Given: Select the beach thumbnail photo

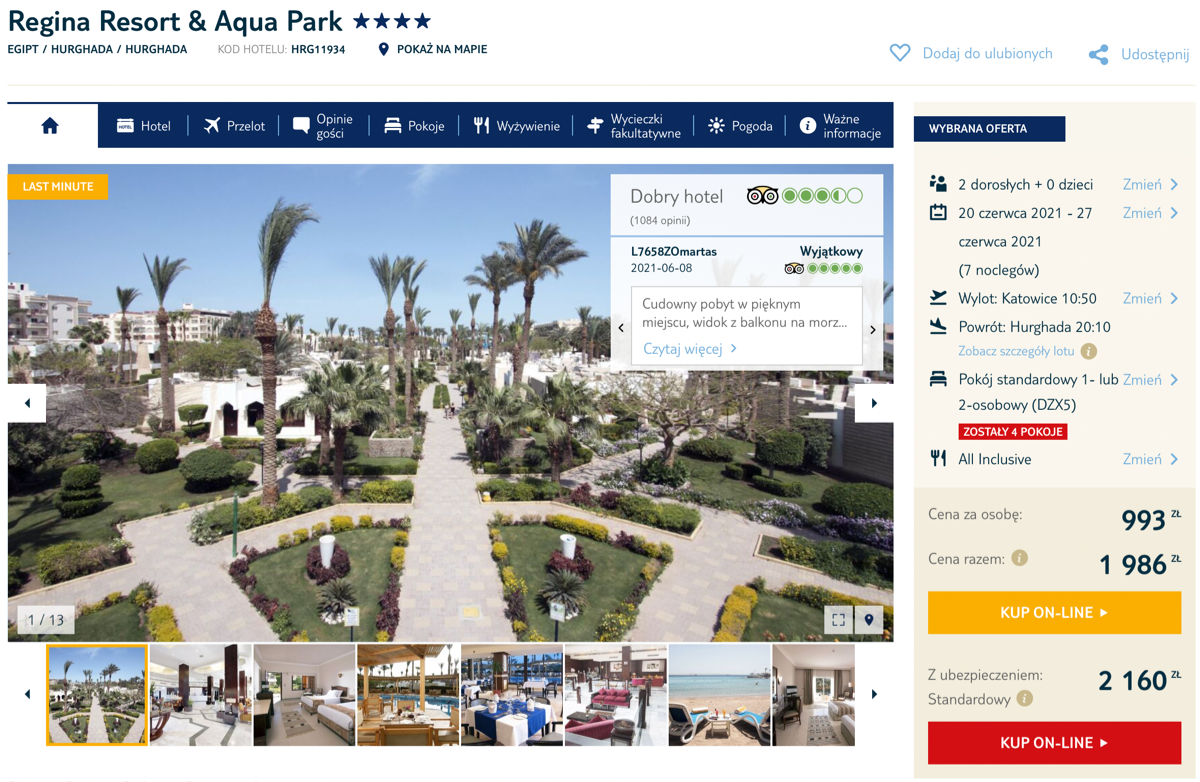Looking at the screenshot, I should pos(719,695).
